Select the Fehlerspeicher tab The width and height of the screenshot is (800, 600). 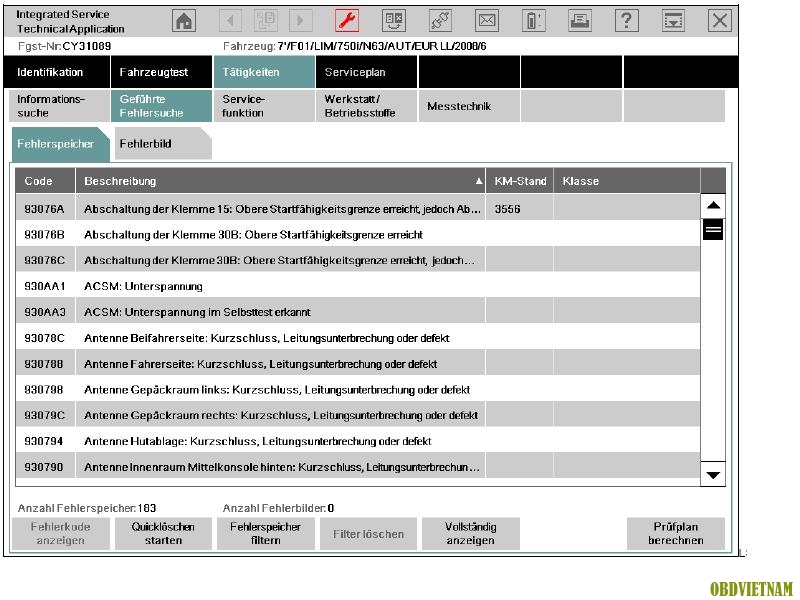tap(60, 144)
